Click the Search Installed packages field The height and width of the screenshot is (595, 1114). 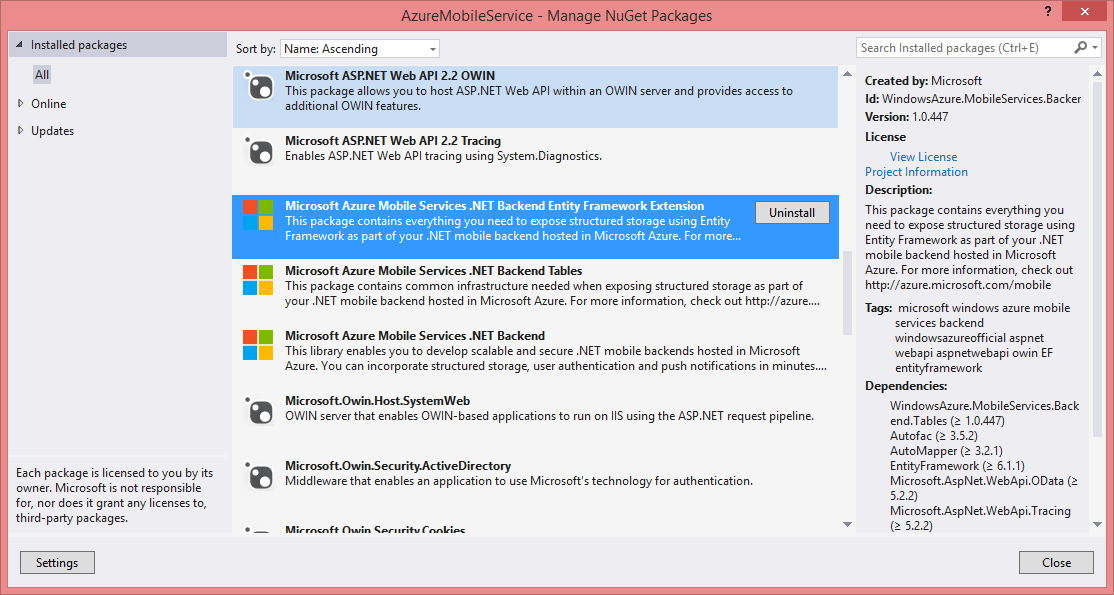click(965, 48)
